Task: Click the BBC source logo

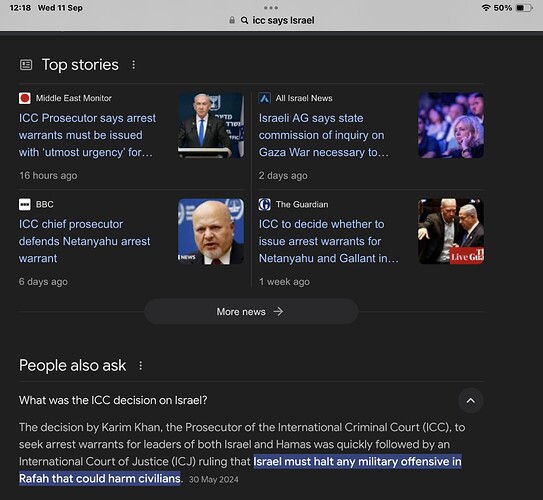Action: [x=25, y=204]
